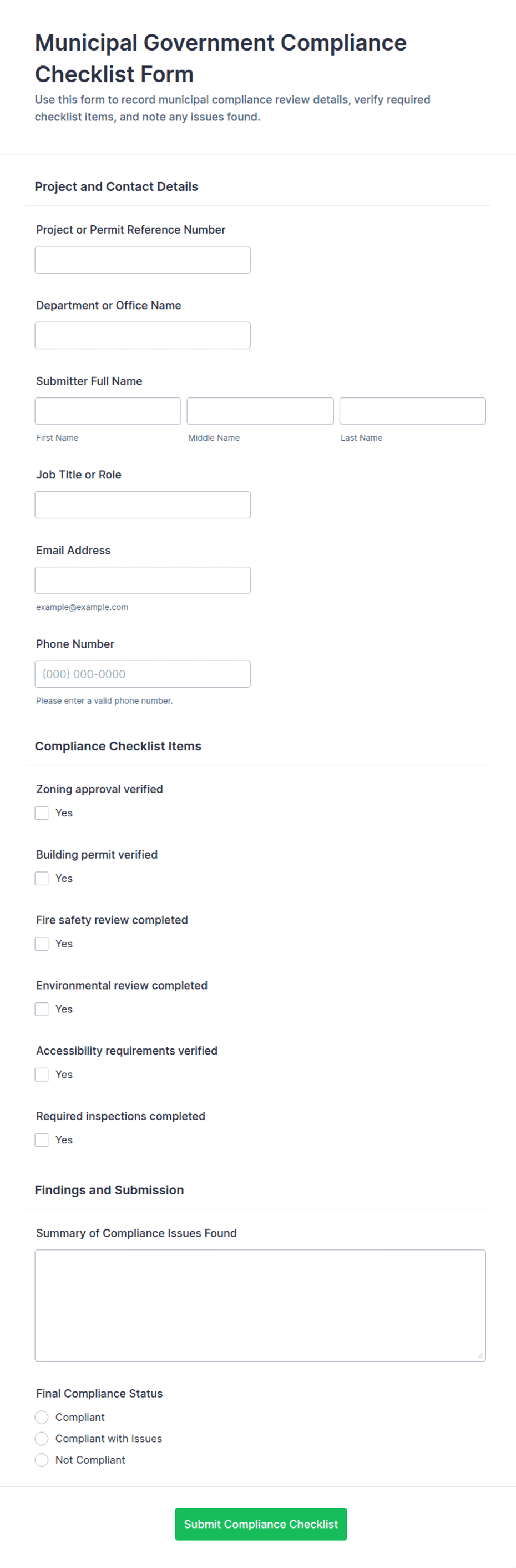Click the Middle Name field
The image size is (516, 1568).
pyautogui.click(x=260, y=411)
